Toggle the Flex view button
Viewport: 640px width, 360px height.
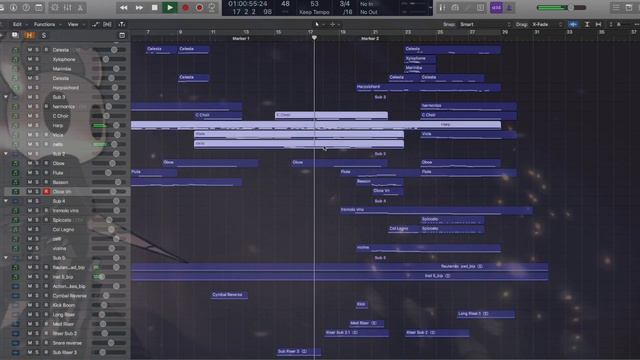click(107, 24)
